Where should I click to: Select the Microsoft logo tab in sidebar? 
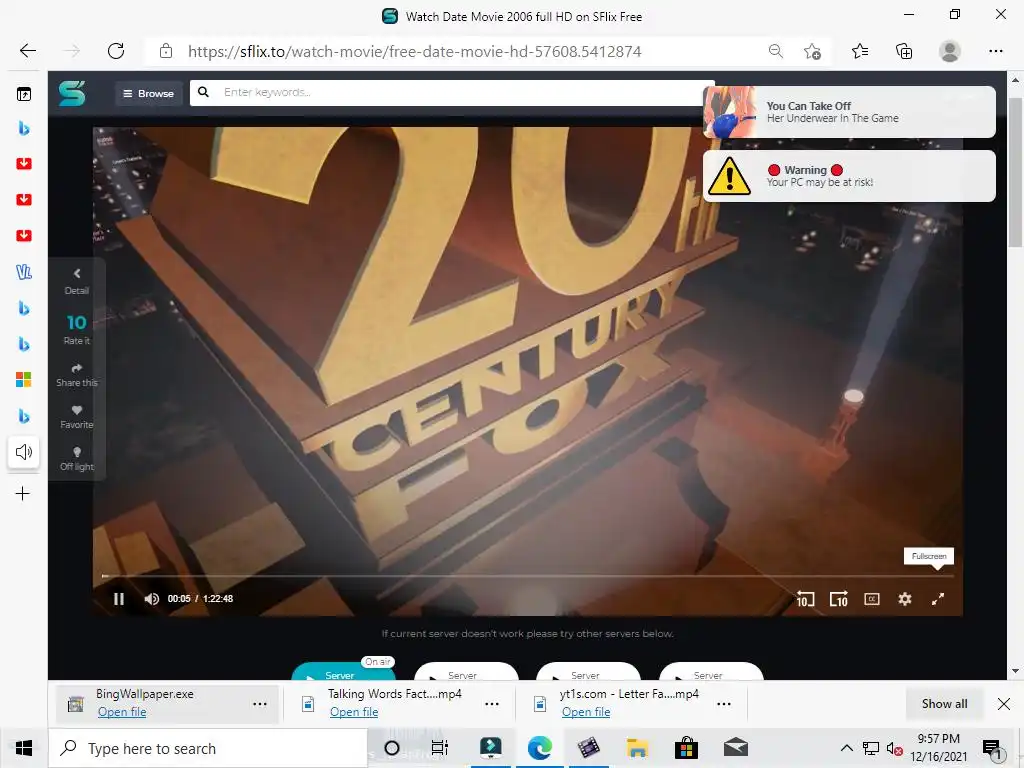(x=24, y=379)
